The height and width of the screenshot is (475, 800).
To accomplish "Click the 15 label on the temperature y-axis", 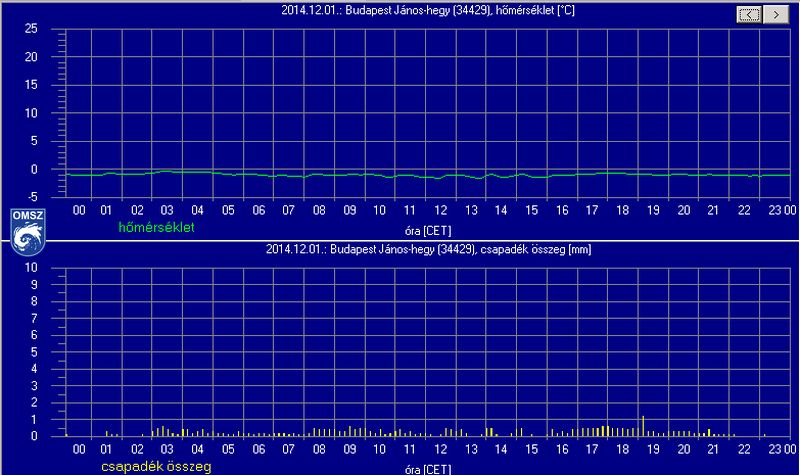I will [31, 85].
